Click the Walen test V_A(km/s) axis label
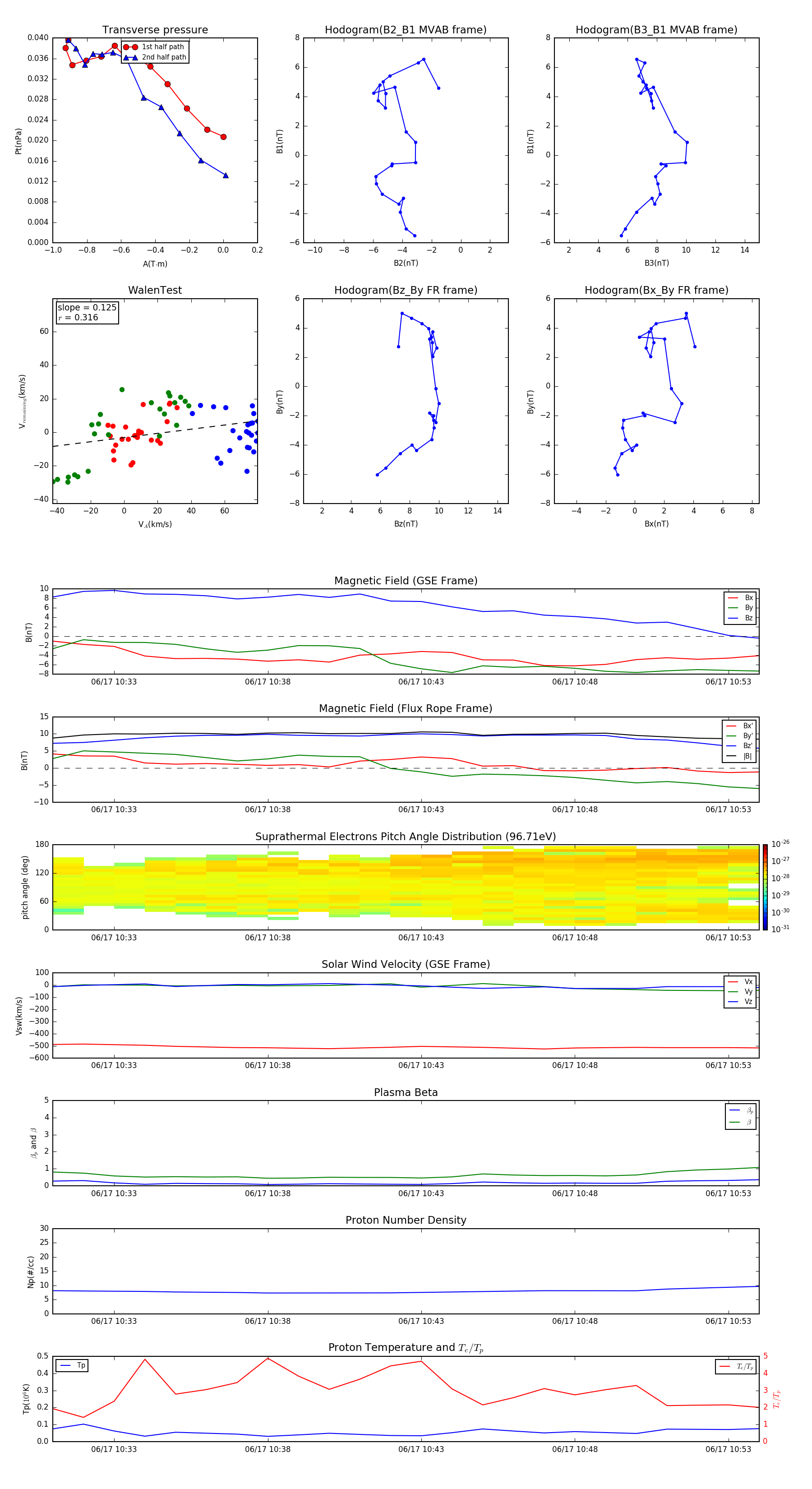This screenshot has width=812, height=1489. pyautogui.click(x=155, y=524)
